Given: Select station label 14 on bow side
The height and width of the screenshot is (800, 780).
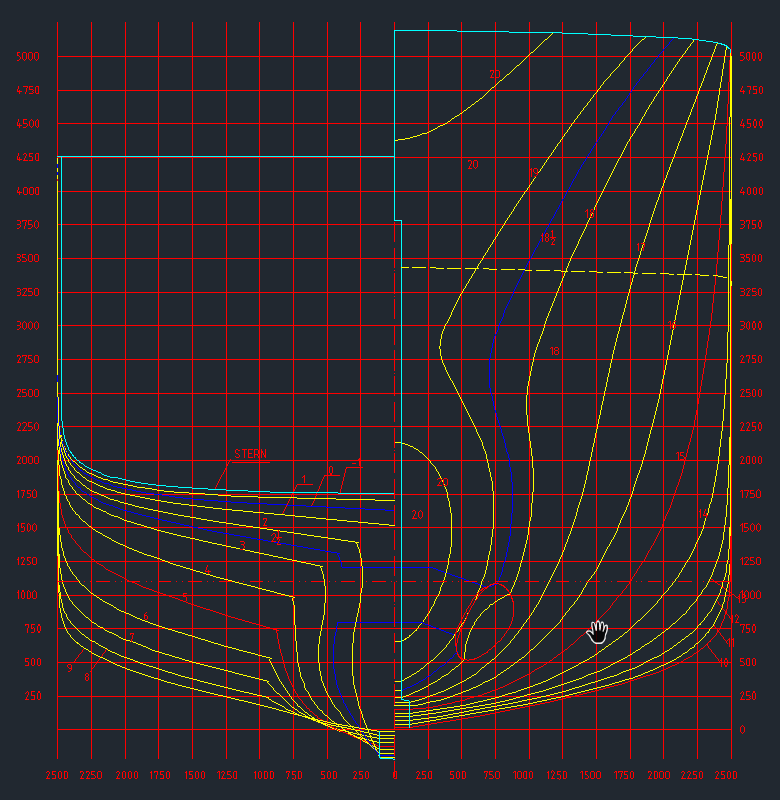Looking at the screenshot, I should pos(703,514).
